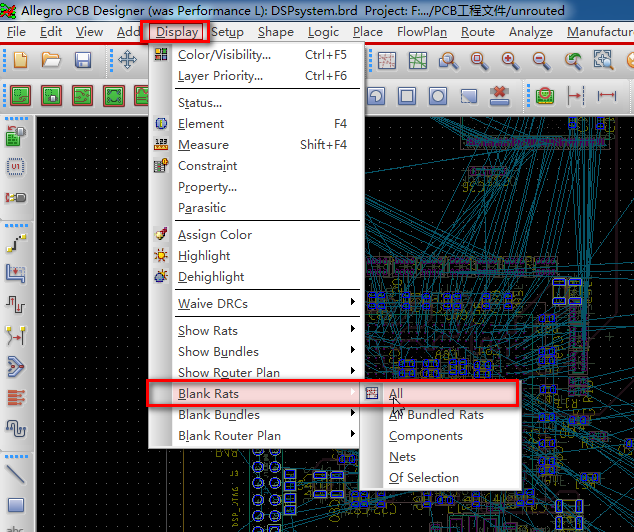Click the Place Manual component icon

(x=16, y=135)
